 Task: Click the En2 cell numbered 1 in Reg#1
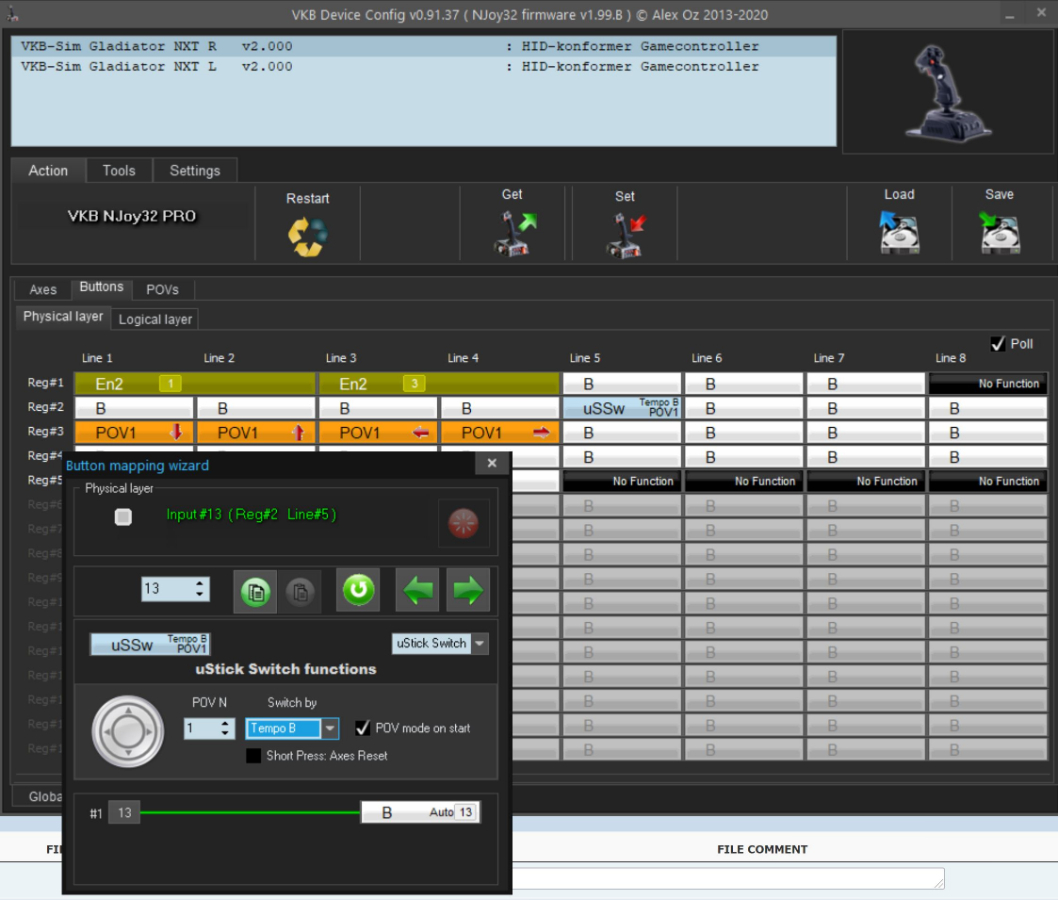tap(194, 384)
